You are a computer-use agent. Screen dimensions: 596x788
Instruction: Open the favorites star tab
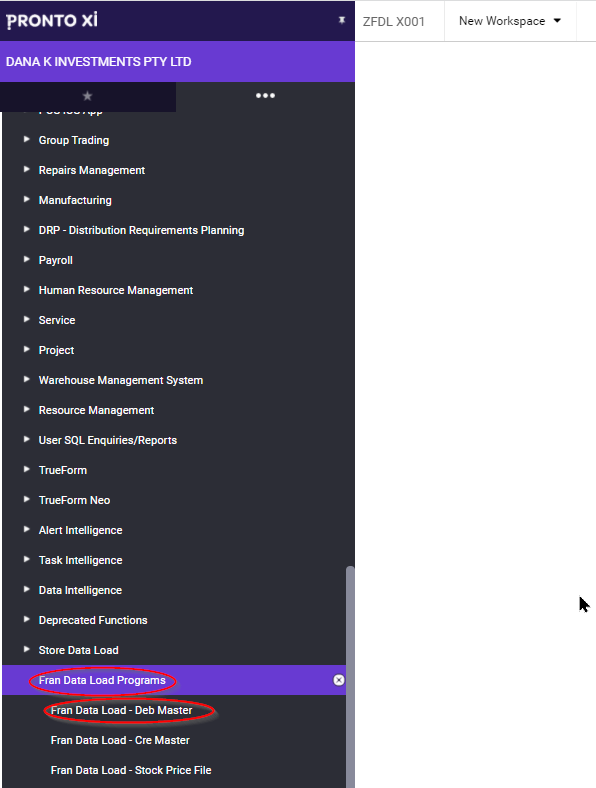(87, 95)
